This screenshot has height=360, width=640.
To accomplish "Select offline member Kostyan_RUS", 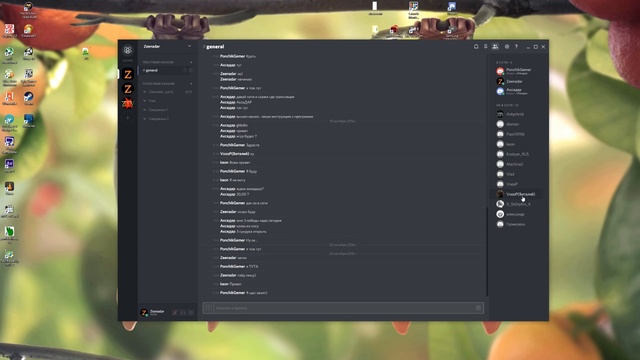I will pos(518,154).
